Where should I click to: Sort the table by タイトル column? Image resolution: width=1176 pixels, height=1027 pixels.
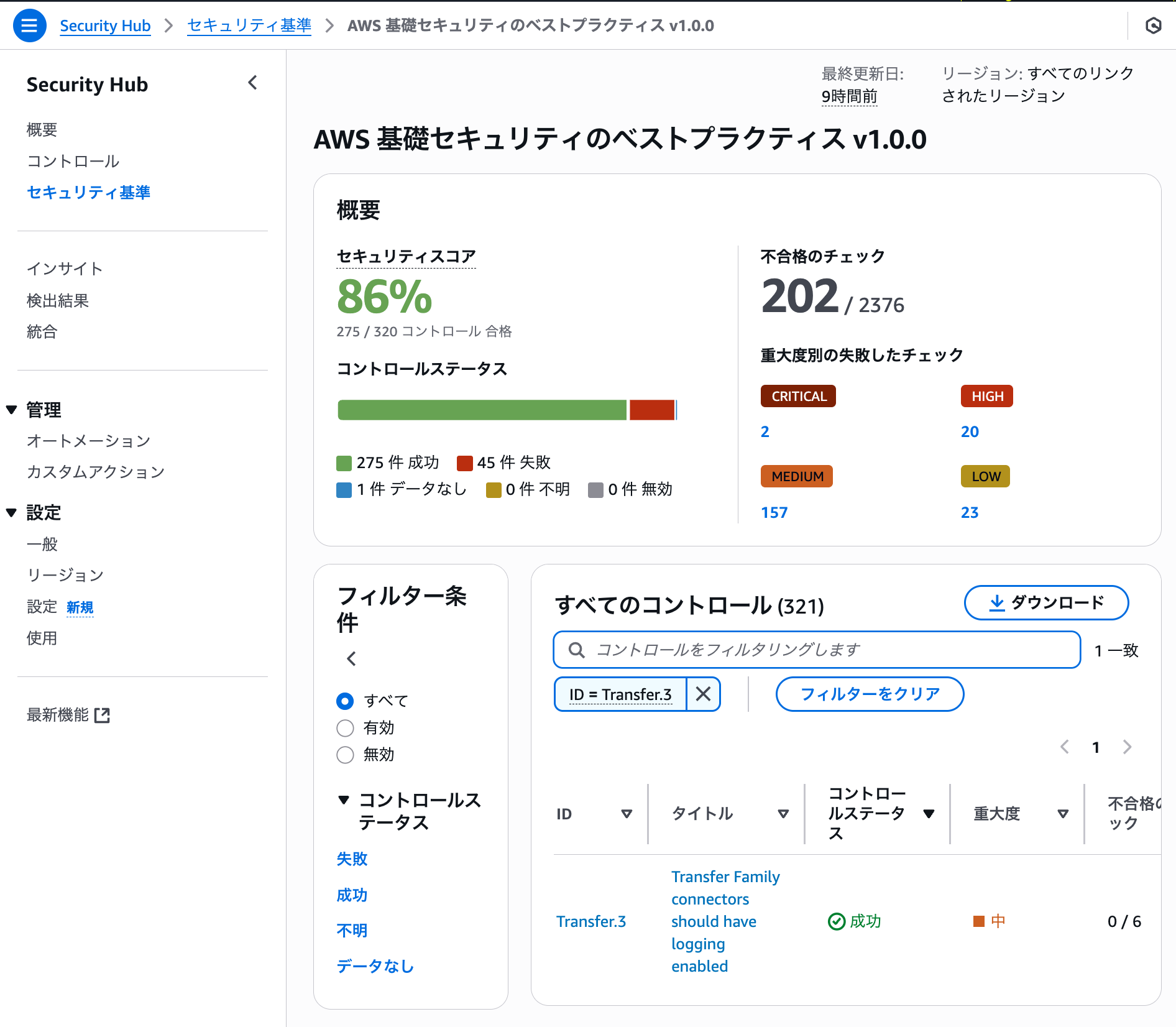coord(783,814)
